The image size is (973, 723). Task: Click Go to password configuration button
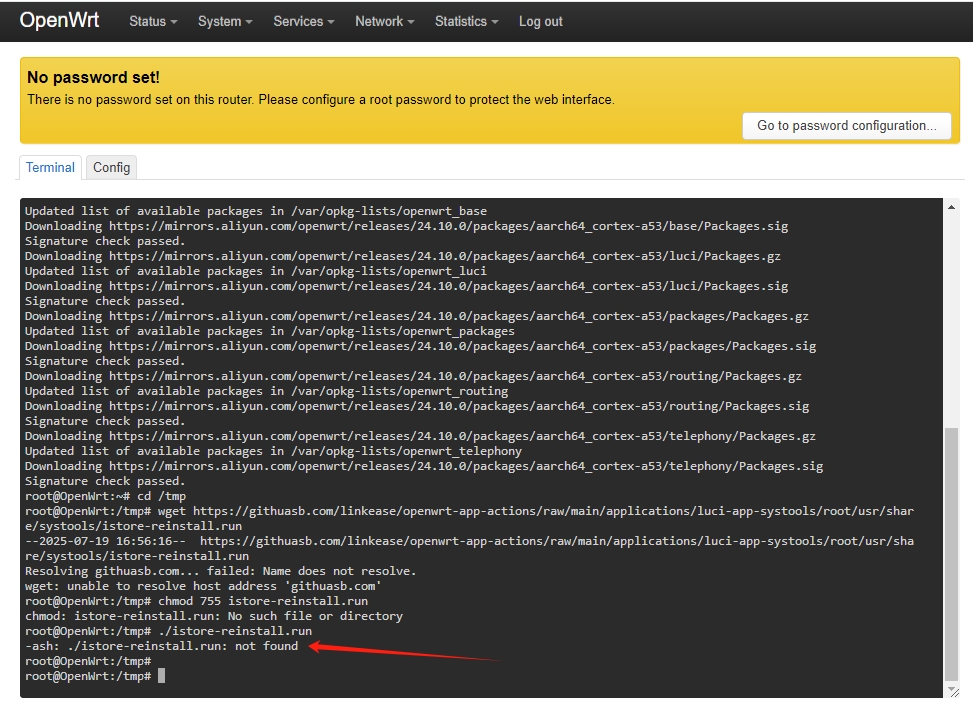(x=846, y=125)
